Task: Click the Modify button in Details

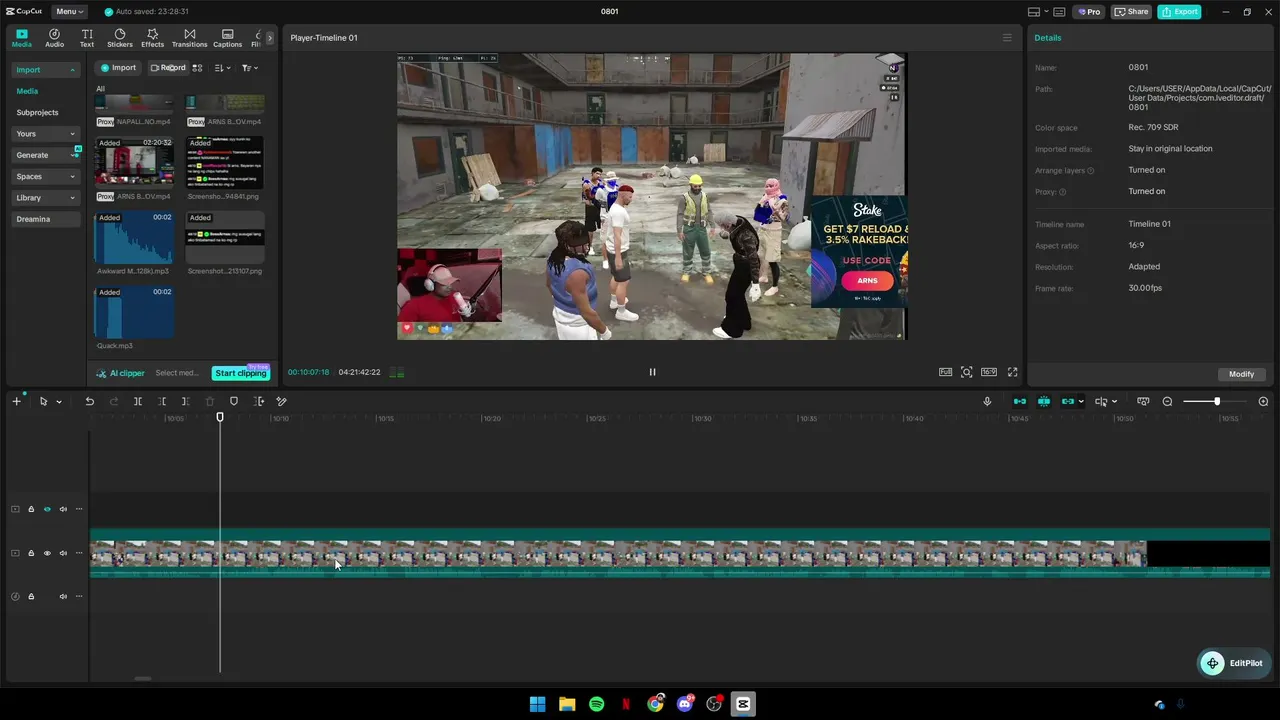Action: pyautogui.click(x=1241, y=374)
